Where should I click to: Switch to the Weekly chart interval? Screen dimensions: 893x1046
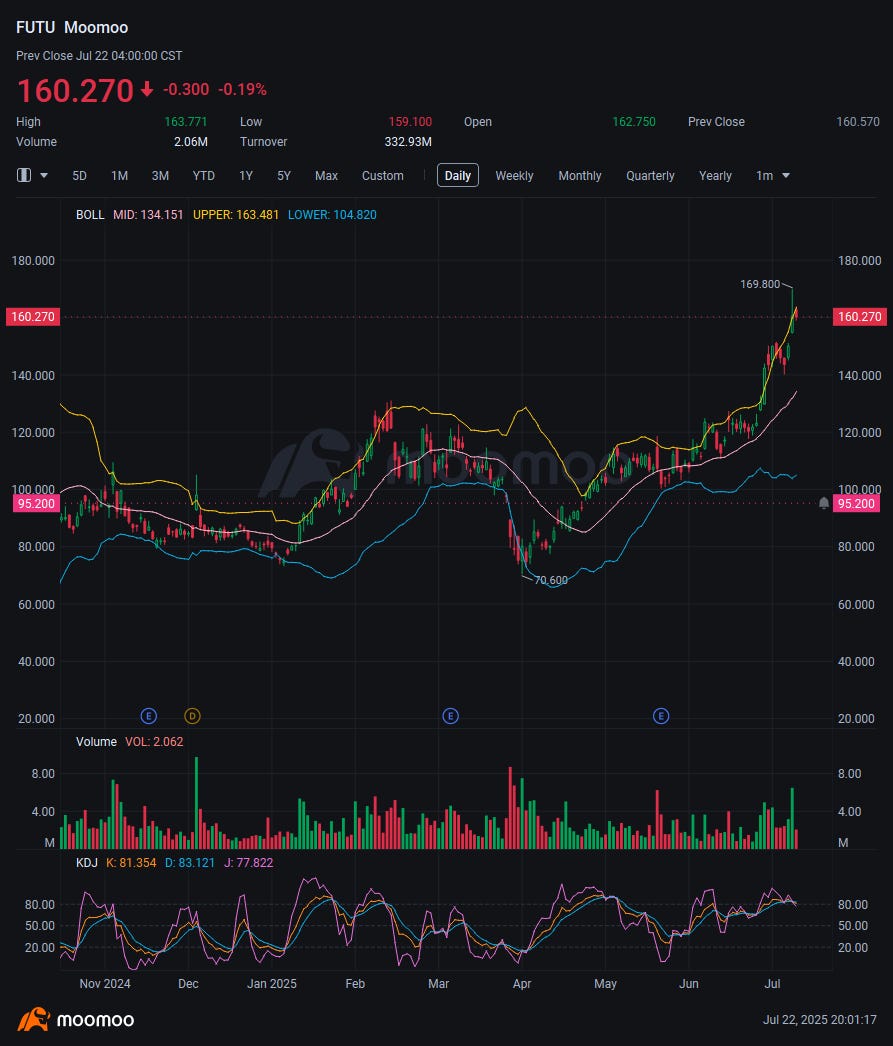coord(514,175)
